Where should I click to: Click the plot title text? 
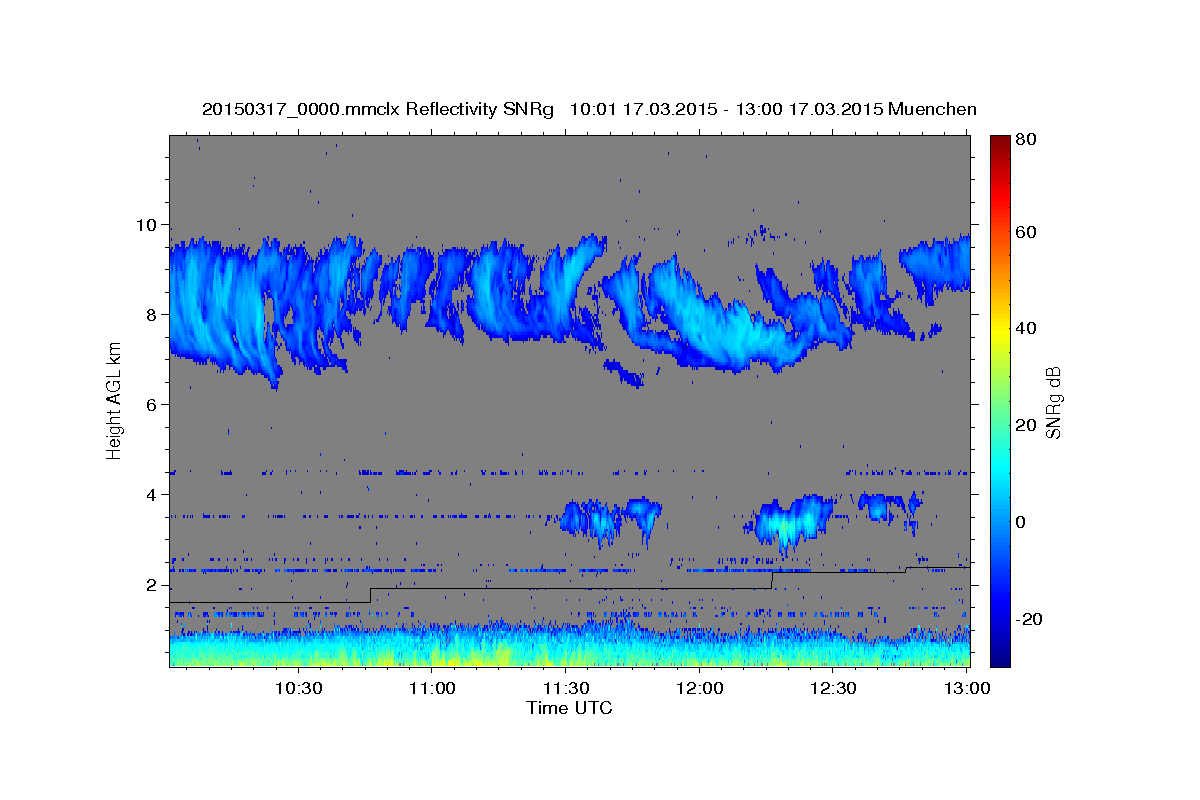(x=589, y=109)
